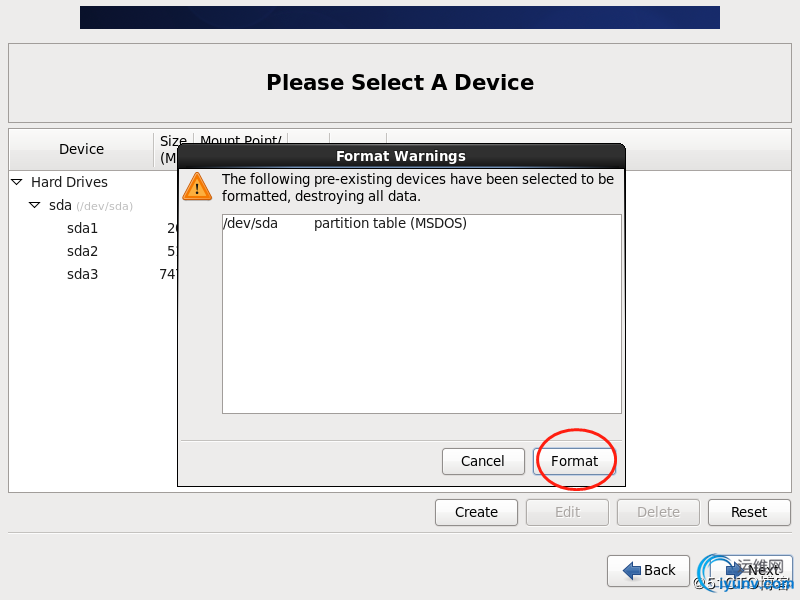Click the Edit partition button
Image resolution: width=800 pixels, height=600 pixels.
coord(567,512)
